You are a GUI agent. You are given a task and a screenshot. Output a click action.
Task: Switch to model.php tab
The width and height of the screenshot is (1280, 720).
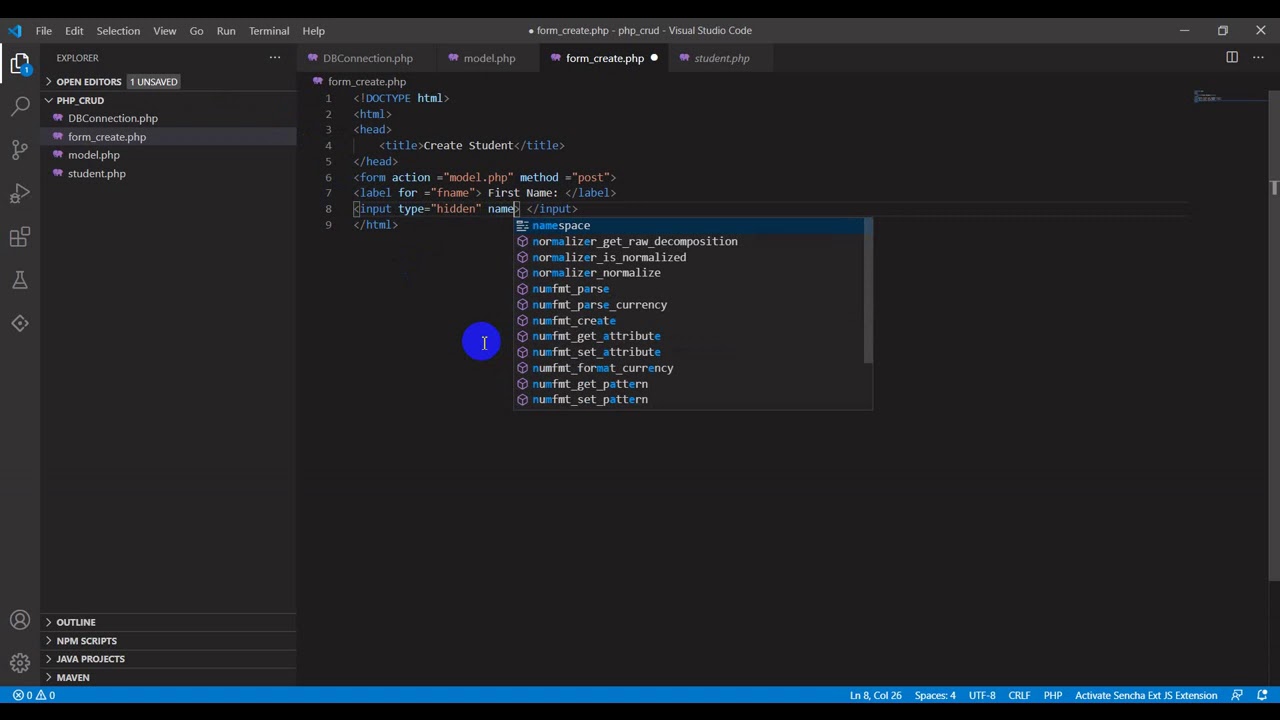click(x=488, y=58)
